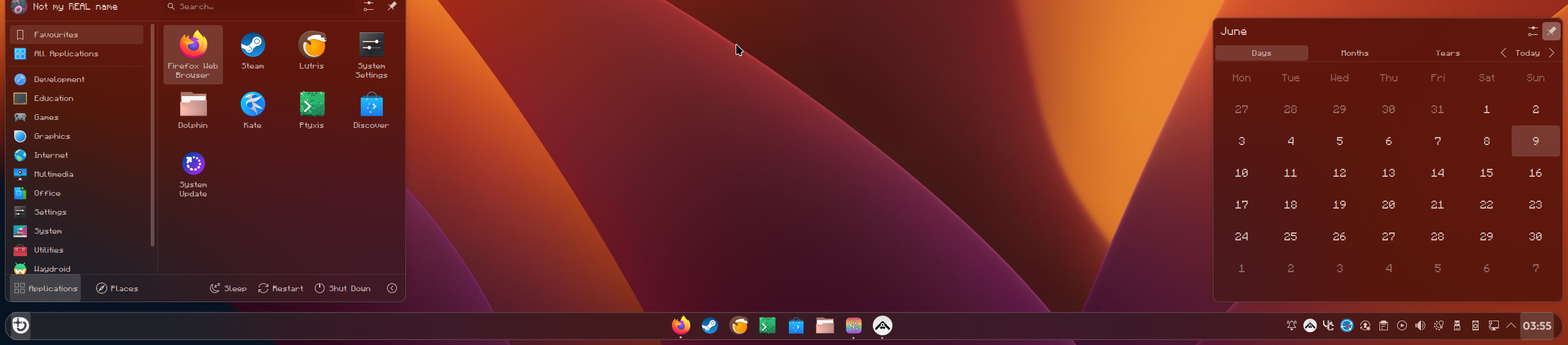Open the notifications bell in system tray

(1292, 325)
